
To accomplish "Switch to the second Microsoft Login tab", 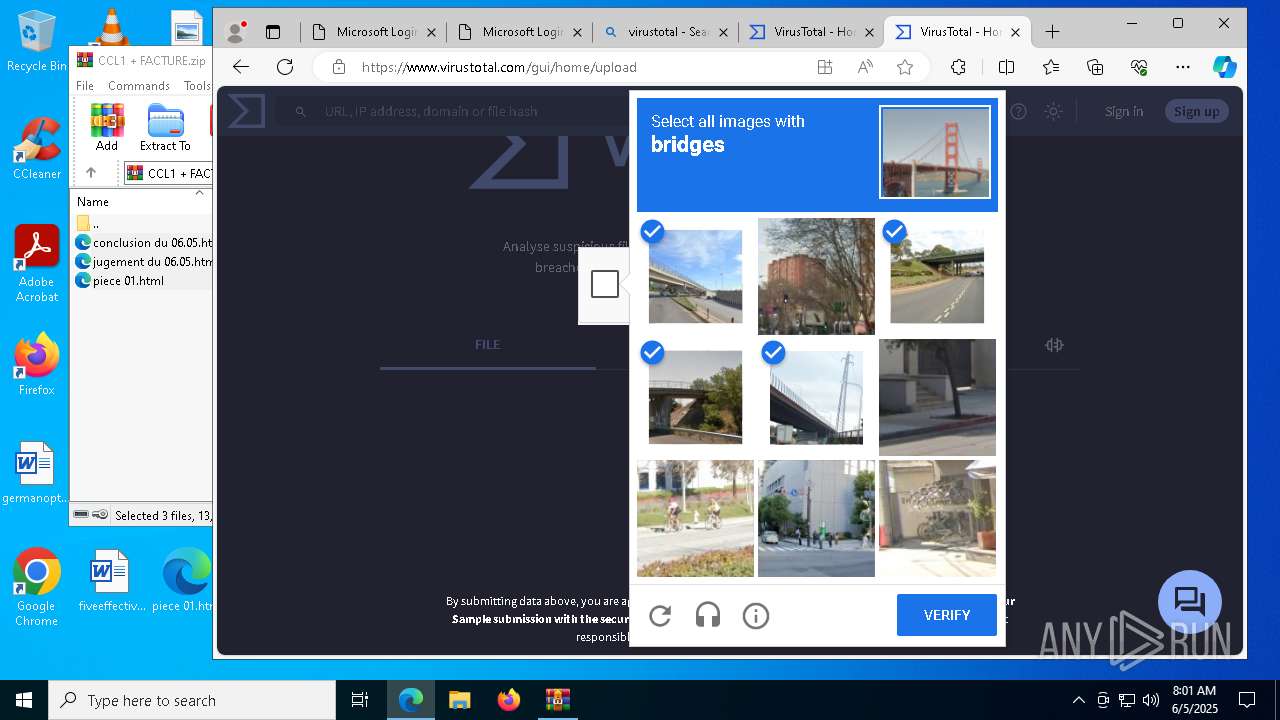I will (520, 32).
